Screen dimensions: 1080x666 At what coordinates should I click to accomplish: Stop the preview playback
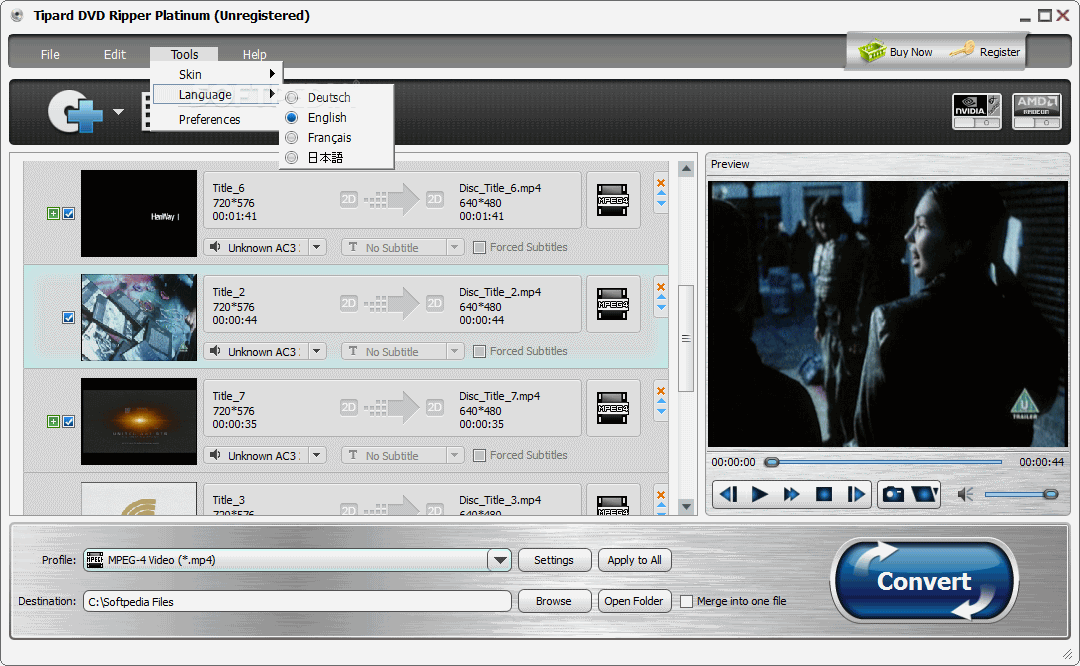pyautogui.click(x=824, y=494)
